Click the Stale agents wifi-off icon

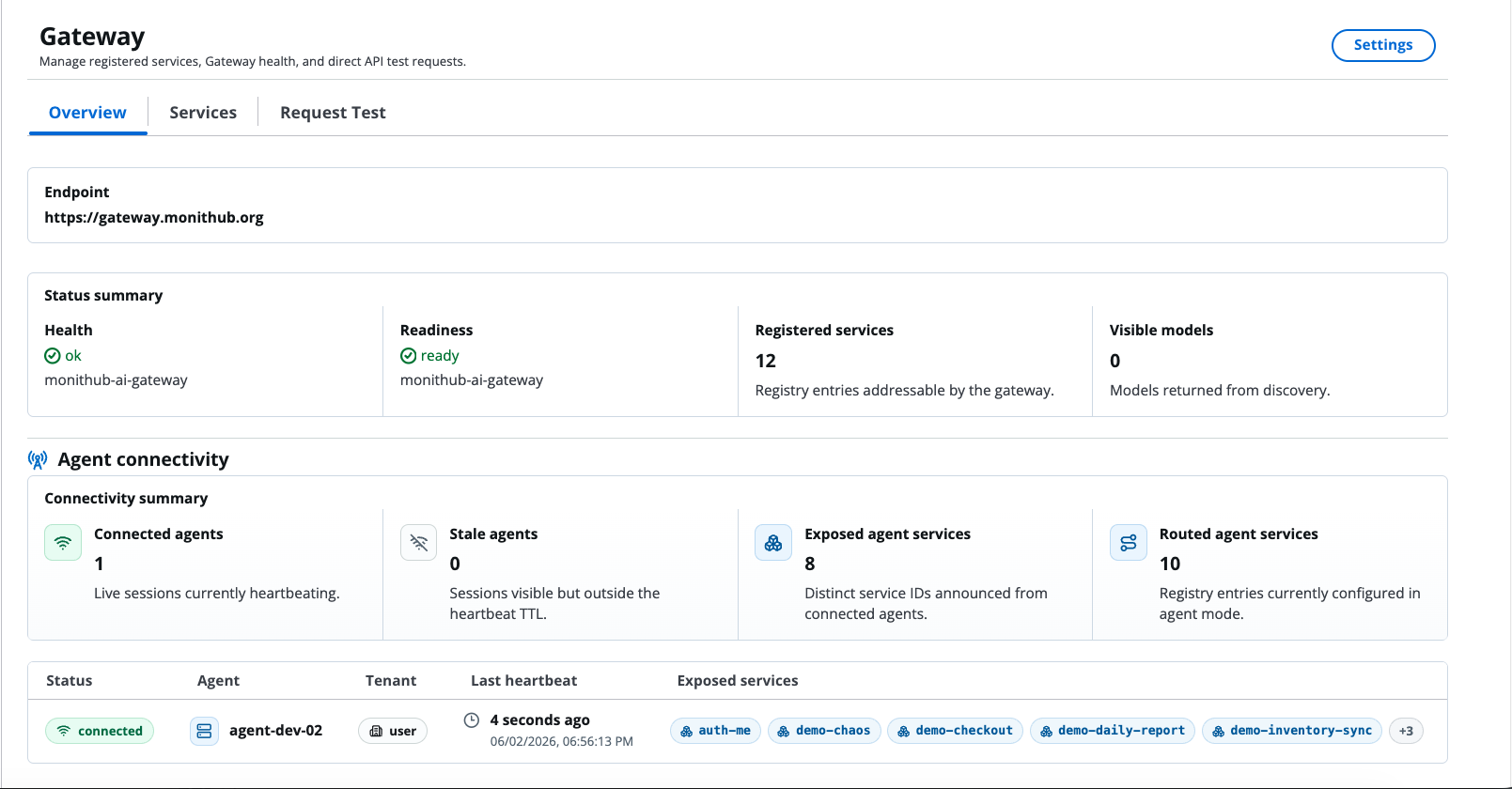[418, 543]
